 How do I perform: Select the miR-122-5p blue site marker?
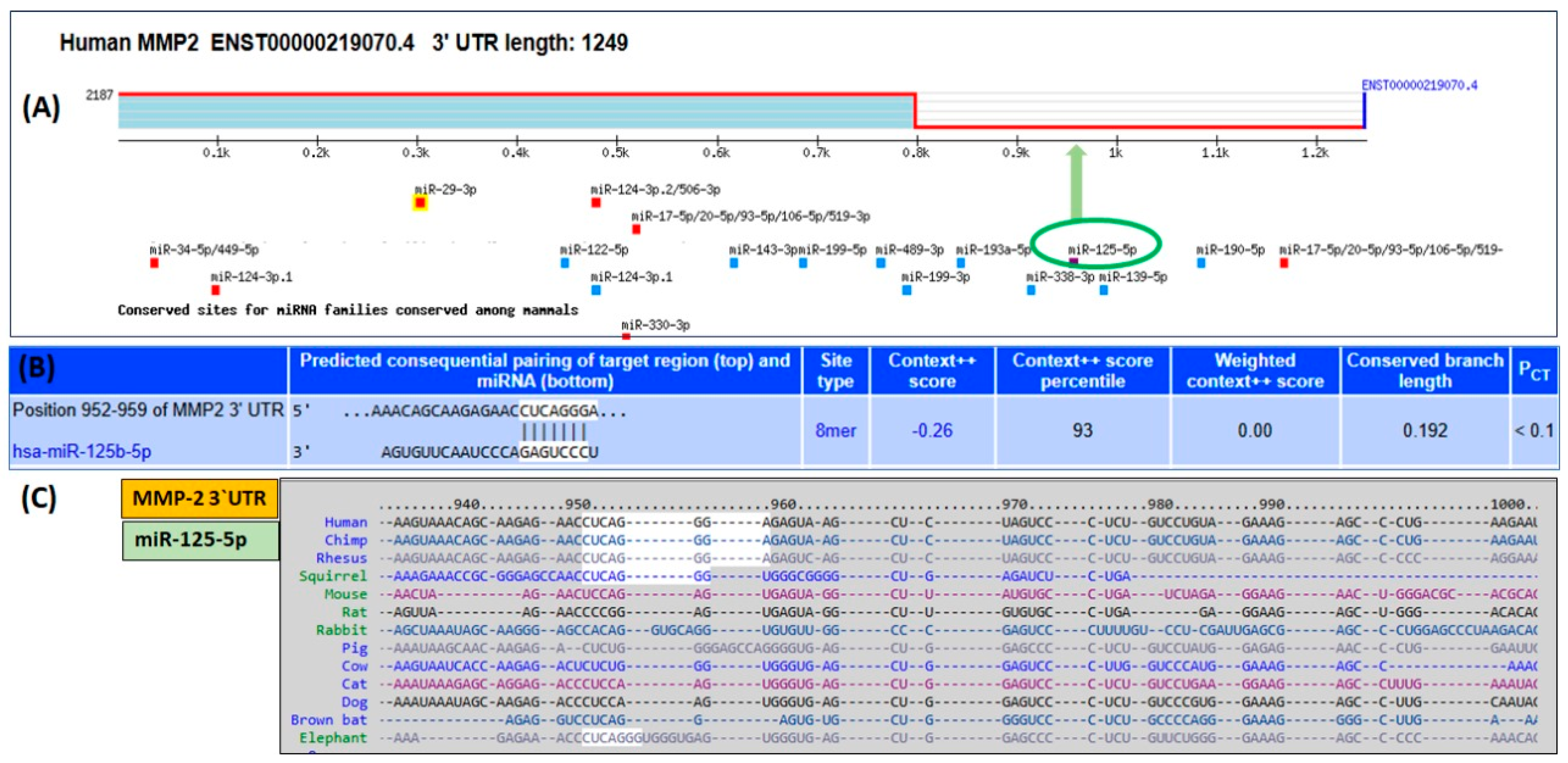(565, 263)
